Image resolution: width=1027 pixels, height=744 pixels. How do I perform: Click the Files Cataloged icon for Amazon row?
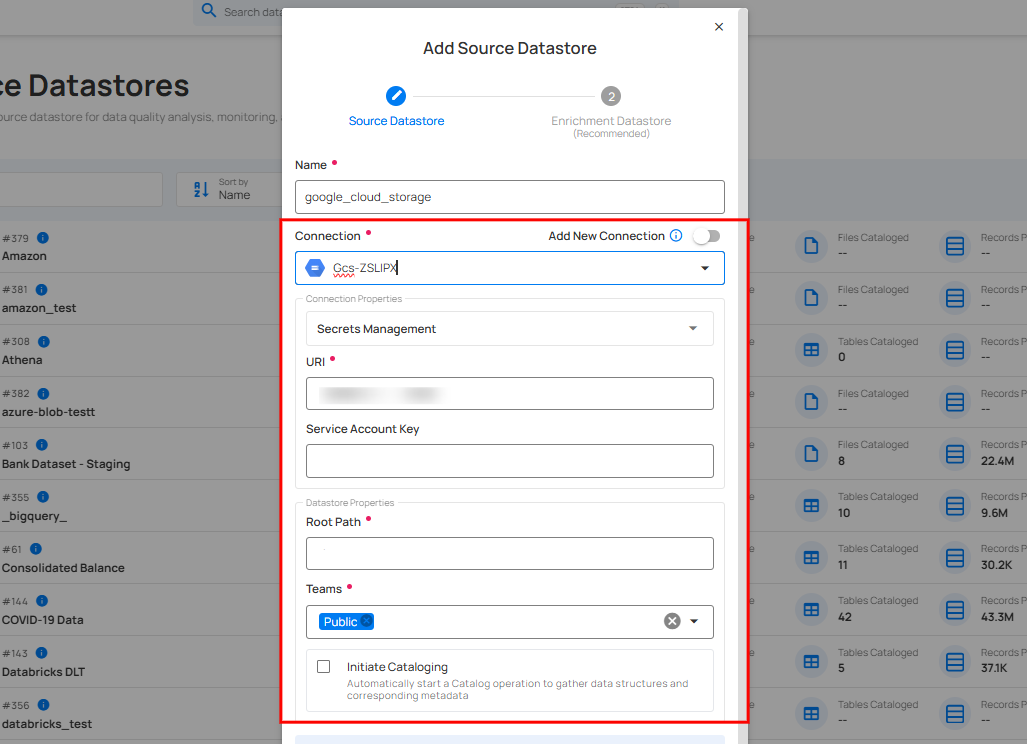tap(811, 246)
